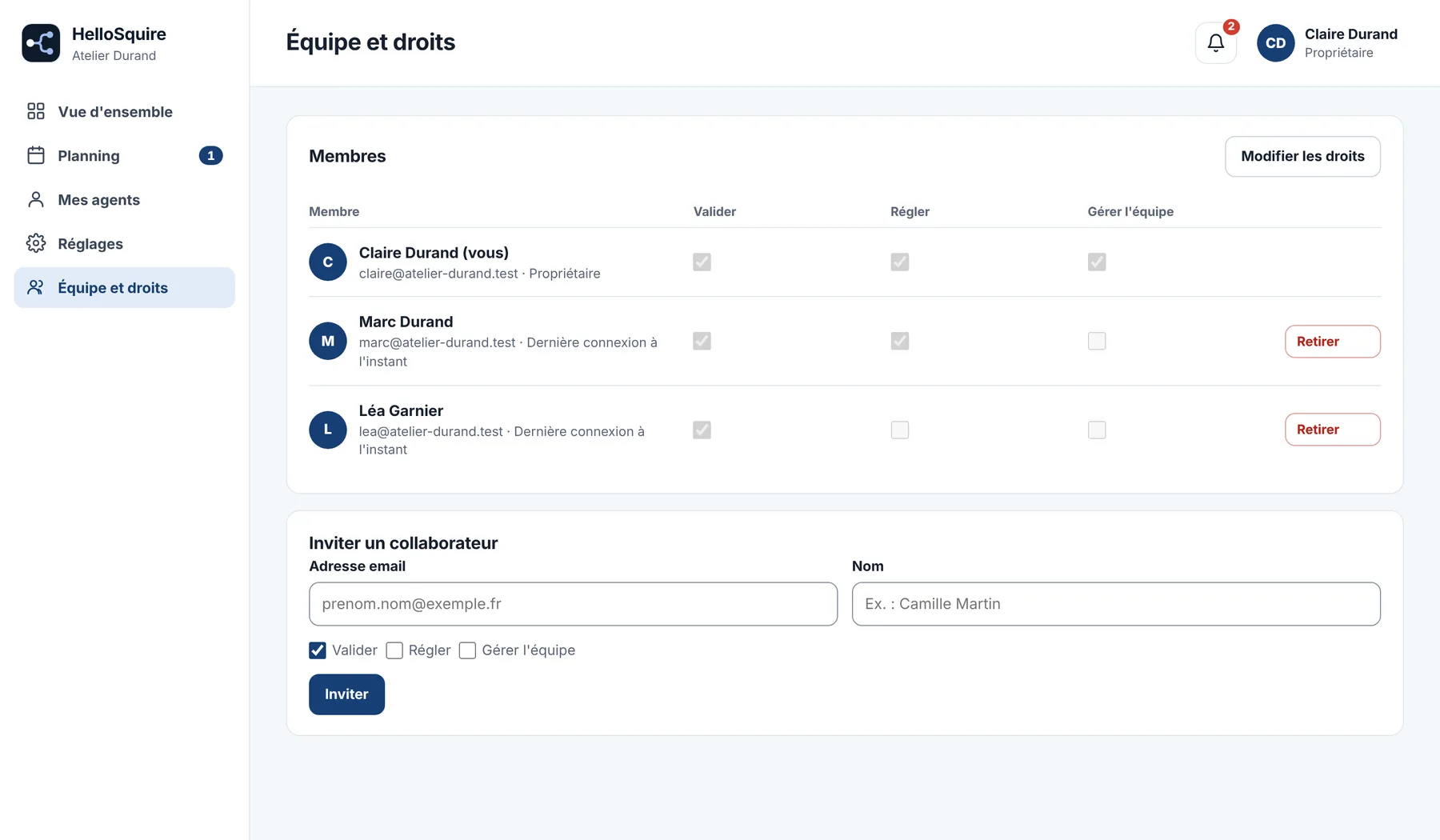Toggle Léa Garnier's Régler checkbox
Viewport: 1440px width, 840px height.
click(900, 430)
